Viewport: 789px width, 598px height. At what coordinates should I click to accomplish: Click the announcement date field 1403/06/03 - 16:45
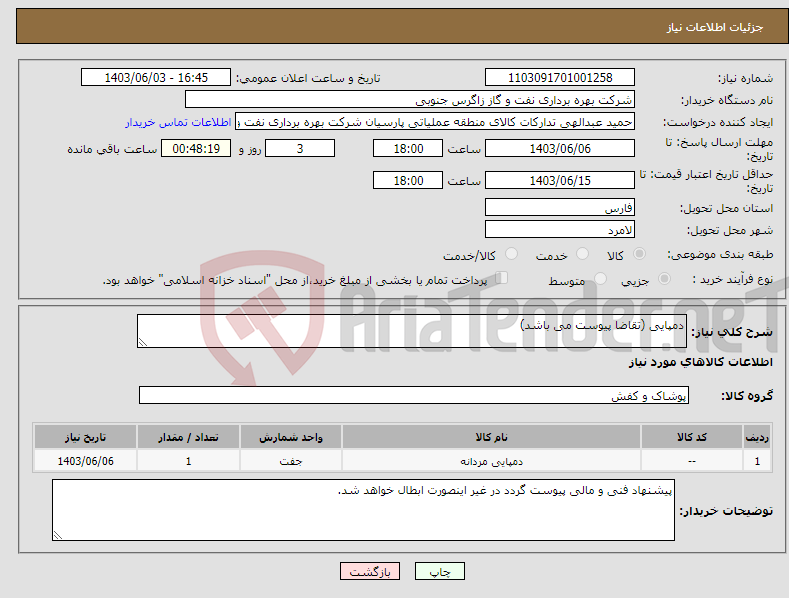point(156,78)
